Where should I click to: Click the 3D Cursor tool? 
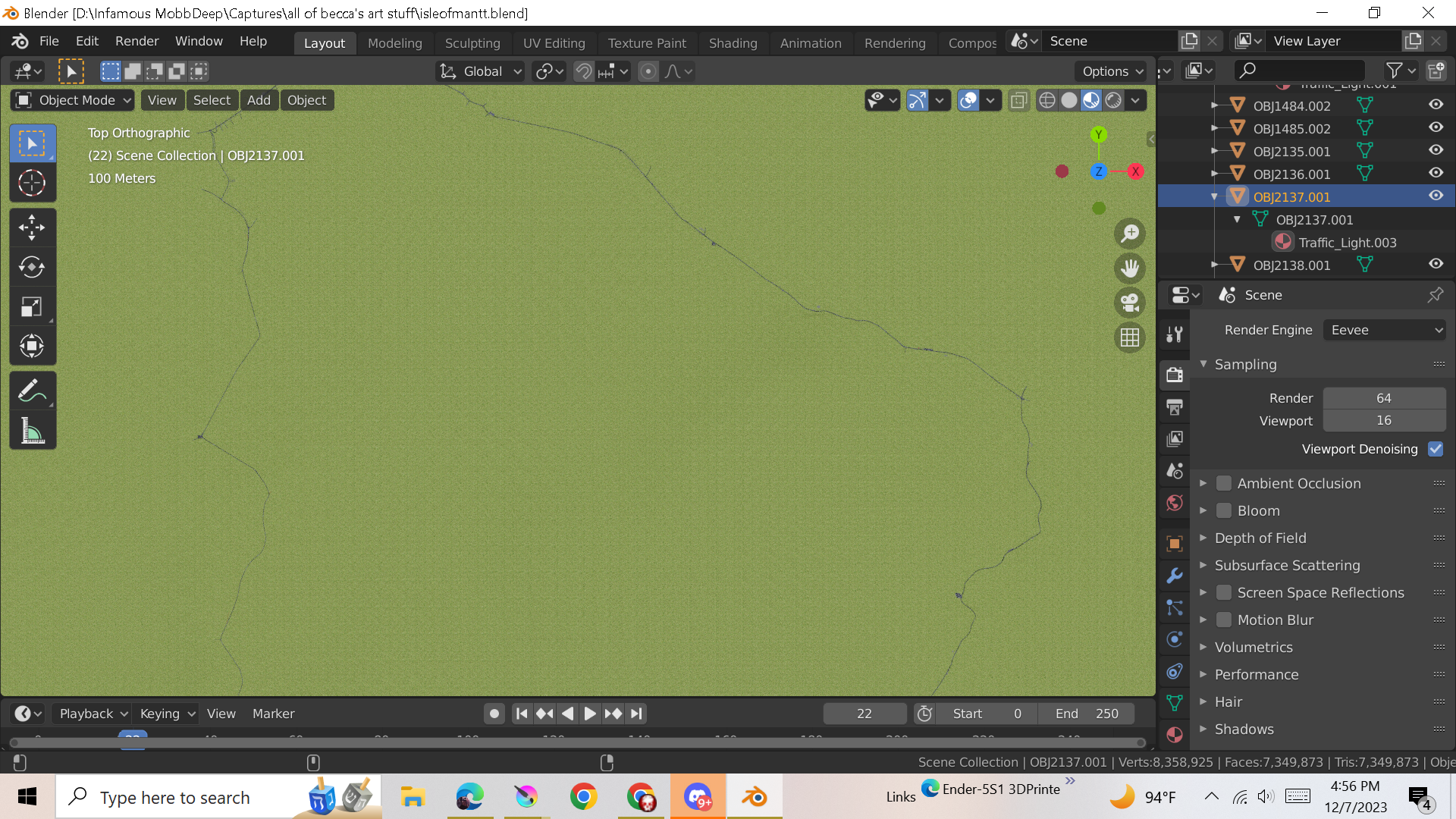click(32, 183)
